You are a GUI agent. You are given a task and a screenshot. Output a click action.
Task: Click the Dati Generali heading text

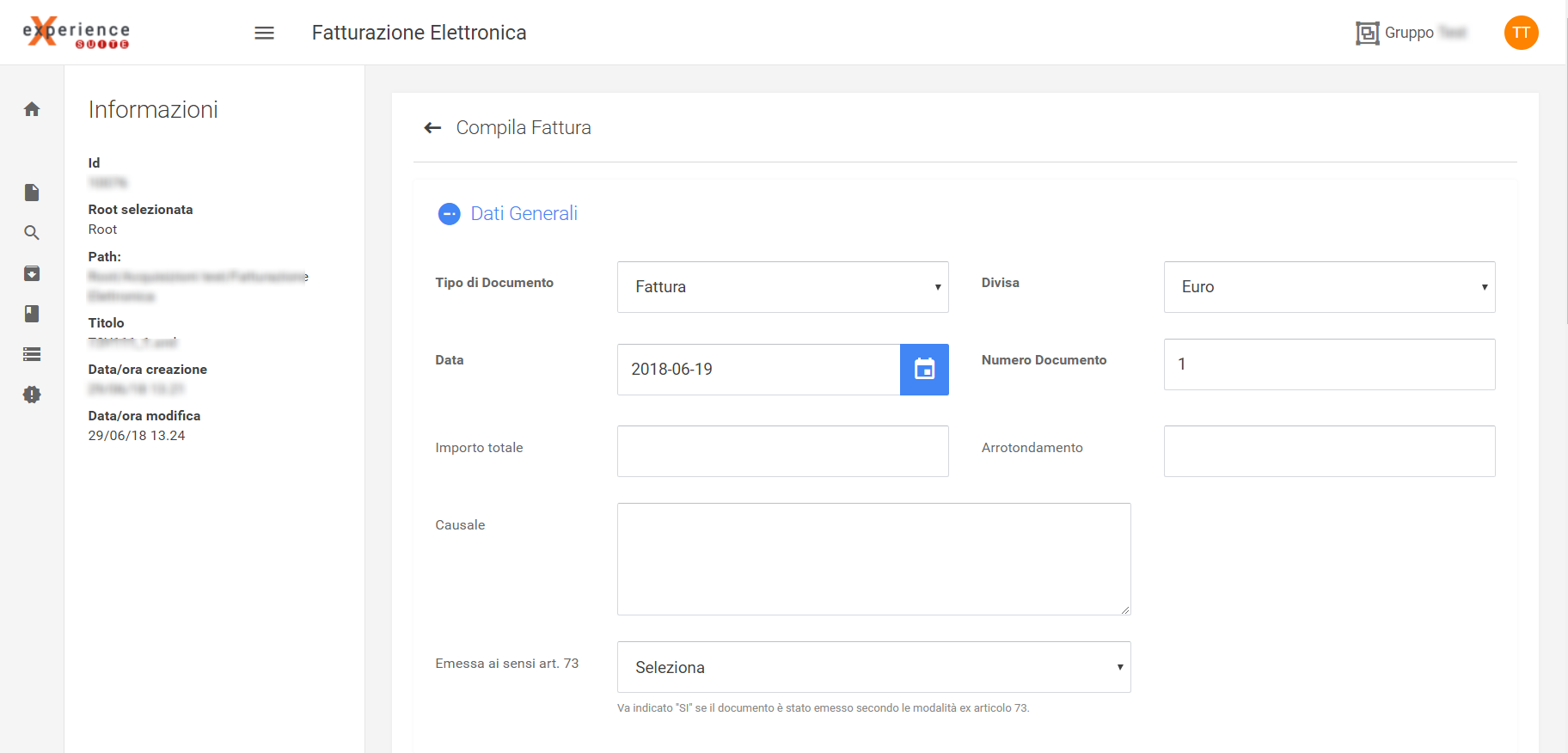point(524,214)
